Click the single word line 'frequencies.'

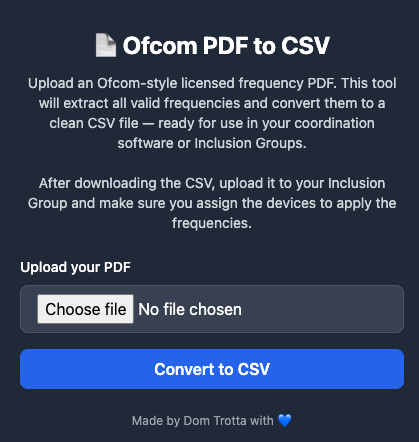212,223
